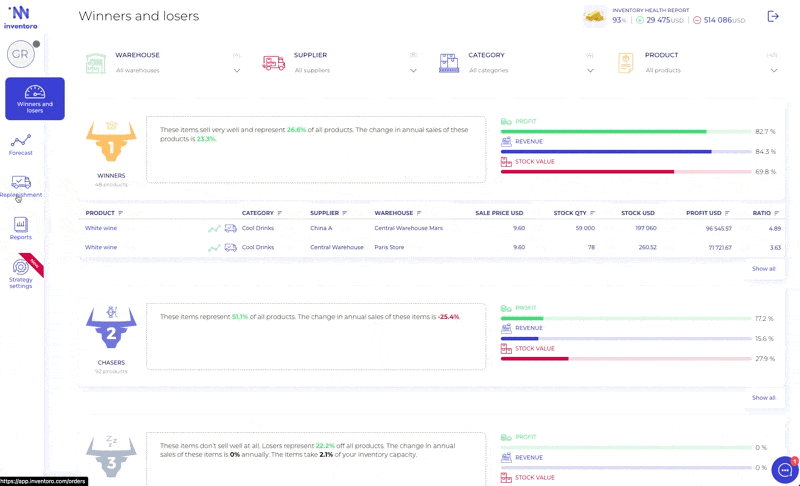Click the Losers Revenue icon
Viewport: 800px width, 486px height.
coord(506,457)
